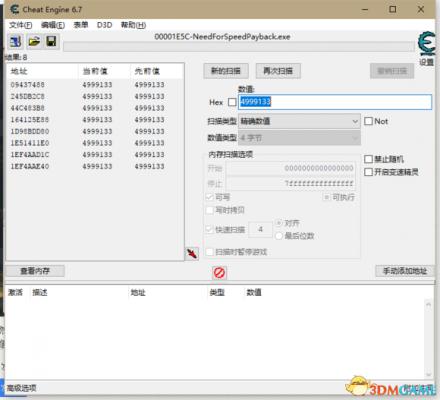The width and height of the screenshot is (440, 400).
Task: Click the open folder icon in toolbar
Action: tap(34, 42)
